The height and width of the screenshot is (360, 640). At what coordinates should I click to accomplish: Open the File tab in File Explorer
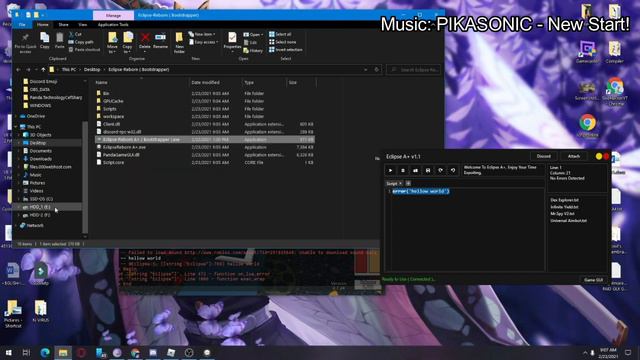[x=22, y=25]
